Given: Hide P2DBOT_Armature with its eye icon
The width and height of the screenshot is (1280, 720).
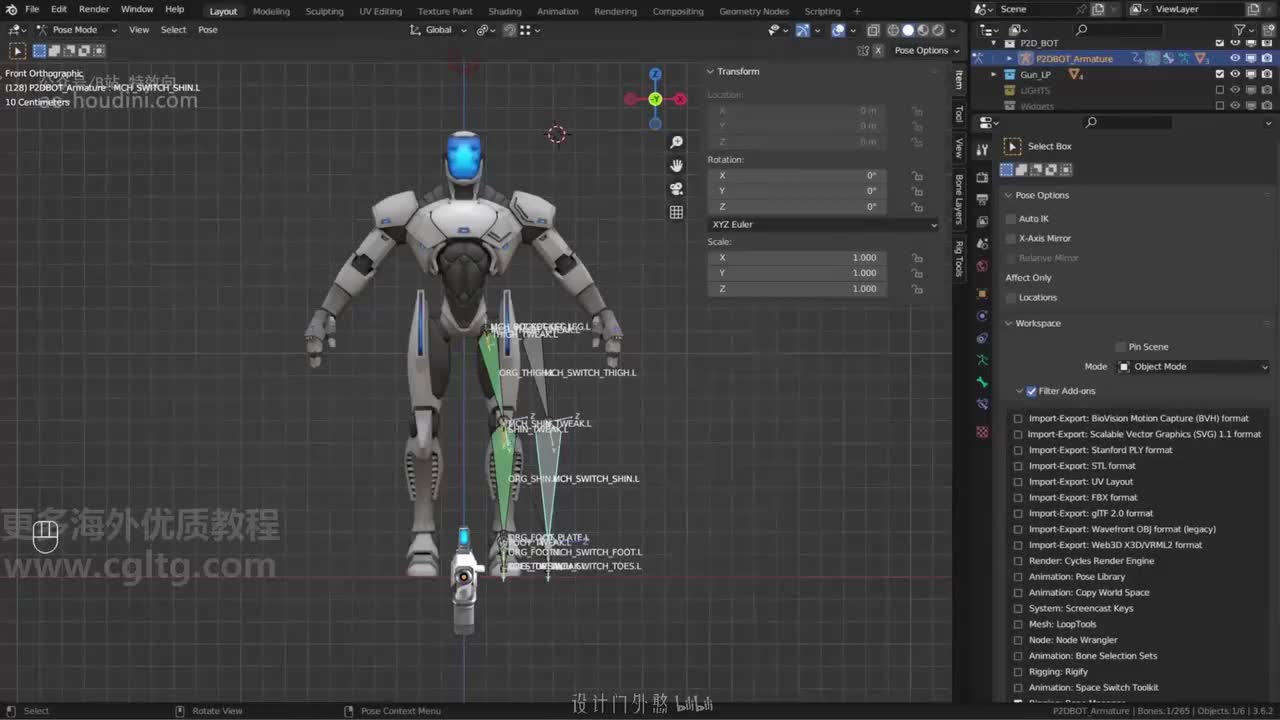Looking at the screenshot, I should (x=1235, y=59).
